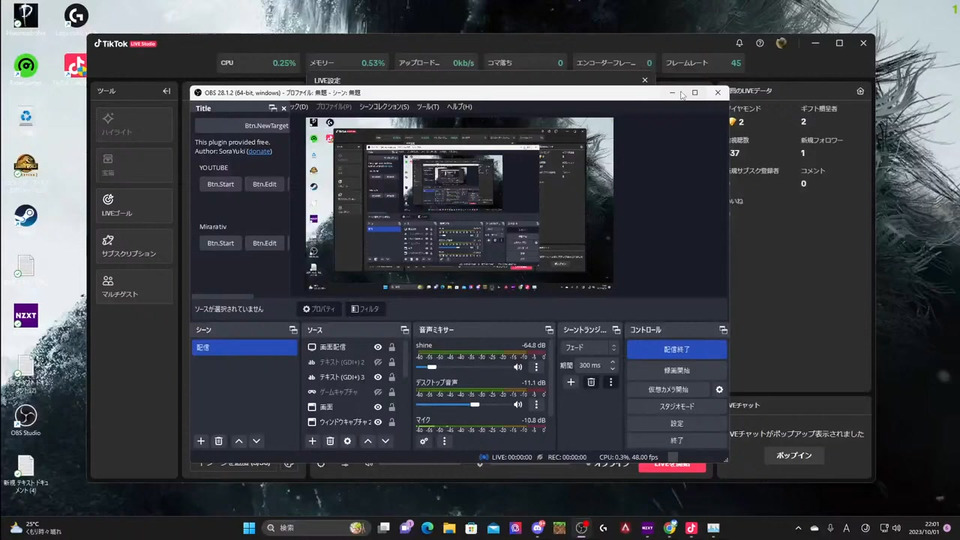Collapse the TikTok tools sidebar
Screen dimensions: 960x540
pos(167,91)
